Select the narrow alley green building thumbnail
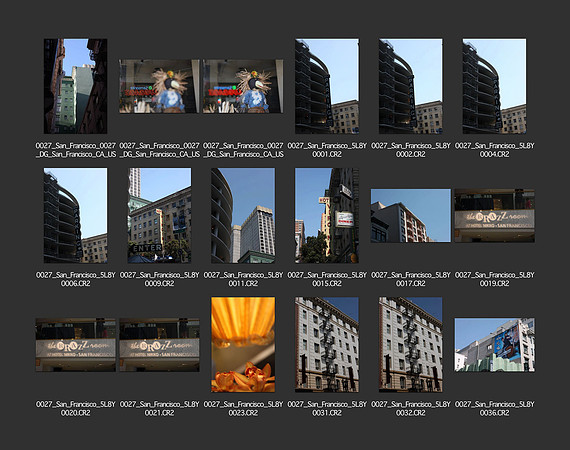 (76, 86)
